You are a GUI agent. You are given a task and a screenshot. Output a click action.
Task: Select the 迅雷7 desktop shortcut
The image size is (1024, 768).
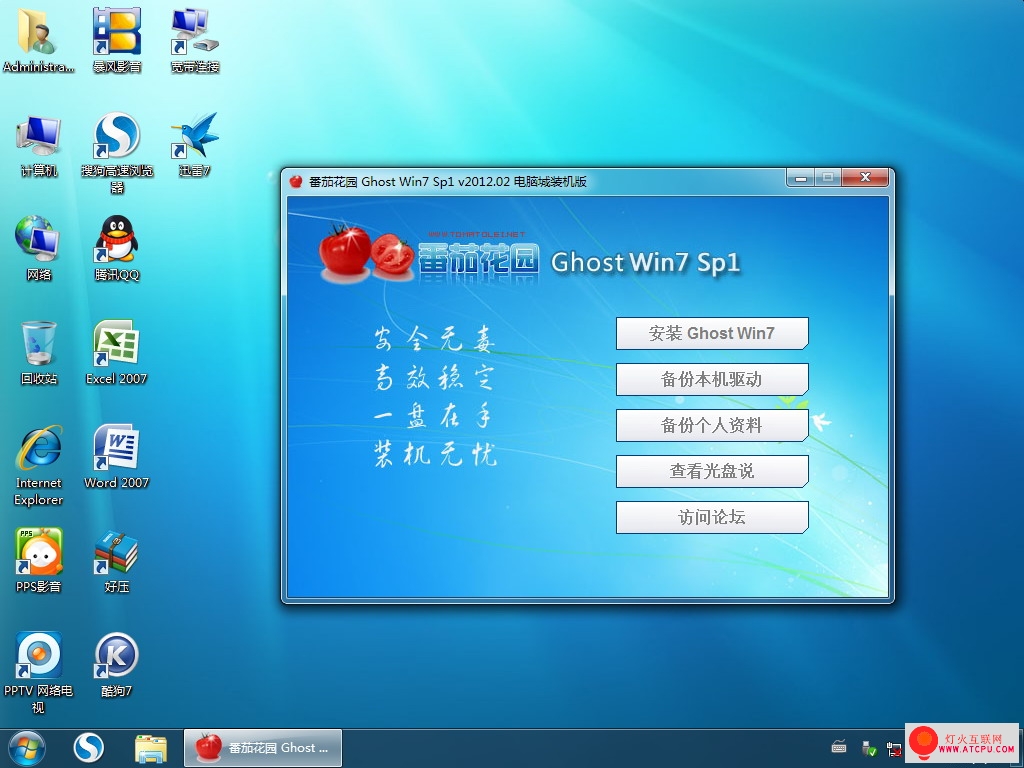[x=195, y=145]
